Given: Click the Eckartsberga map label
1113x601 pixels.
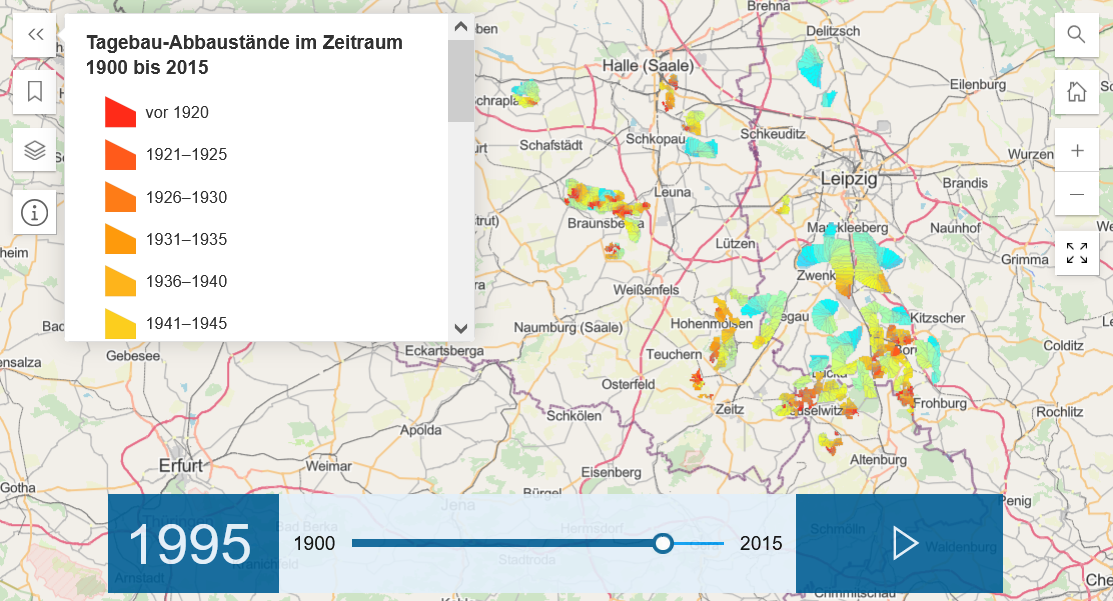Looking at the screenshot, I should point(444,351).
